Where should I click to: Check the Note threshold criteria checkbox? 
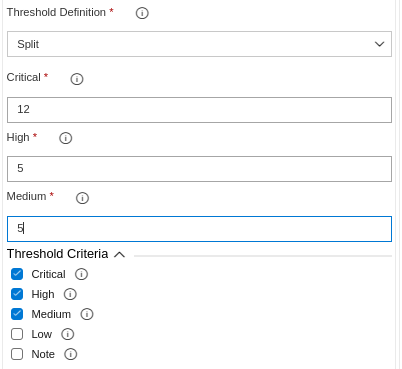17,354
